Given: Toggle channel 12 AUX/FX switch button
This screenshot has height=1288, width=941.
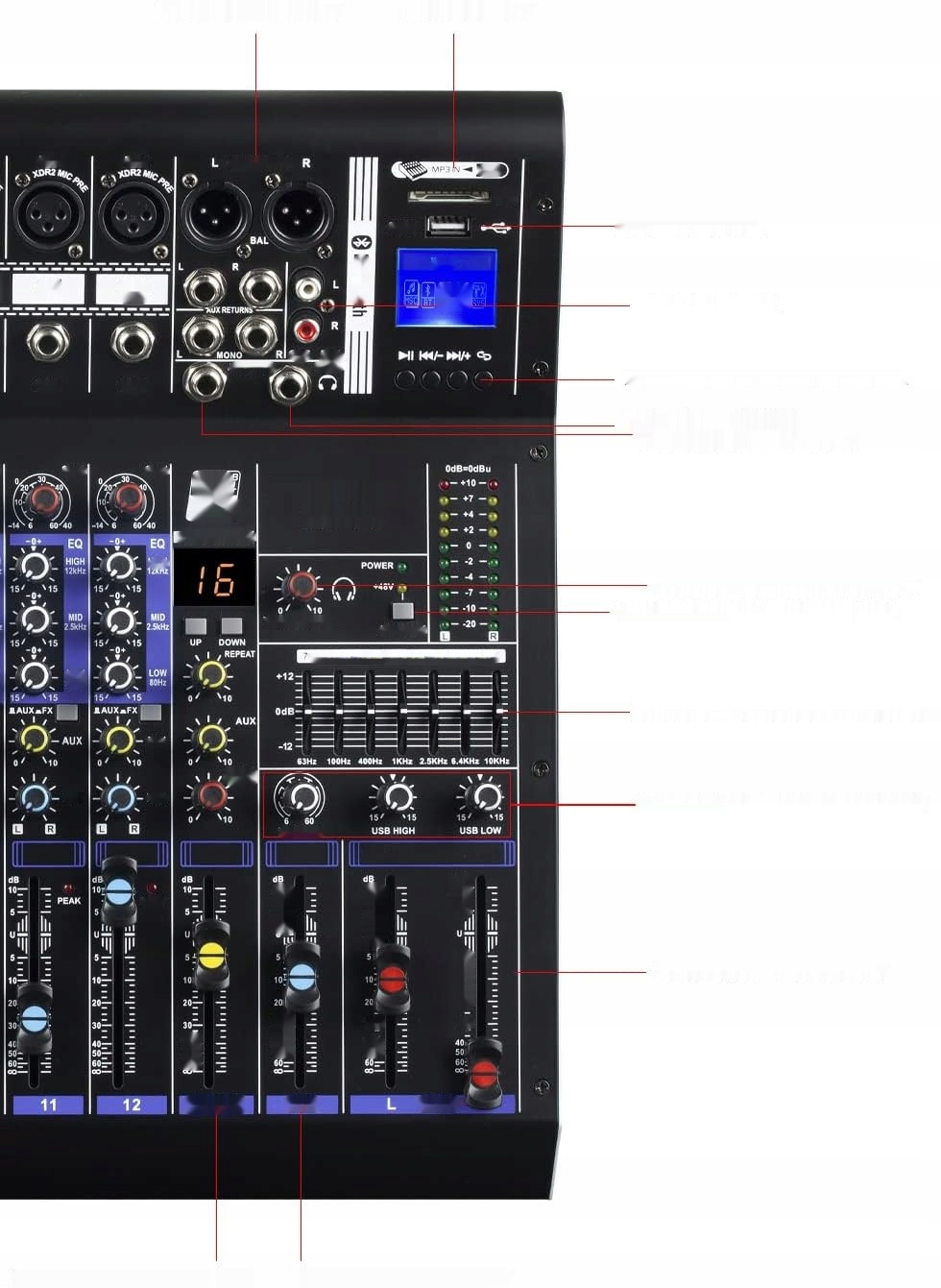Looking at the screenshot, I should point(151,712).
